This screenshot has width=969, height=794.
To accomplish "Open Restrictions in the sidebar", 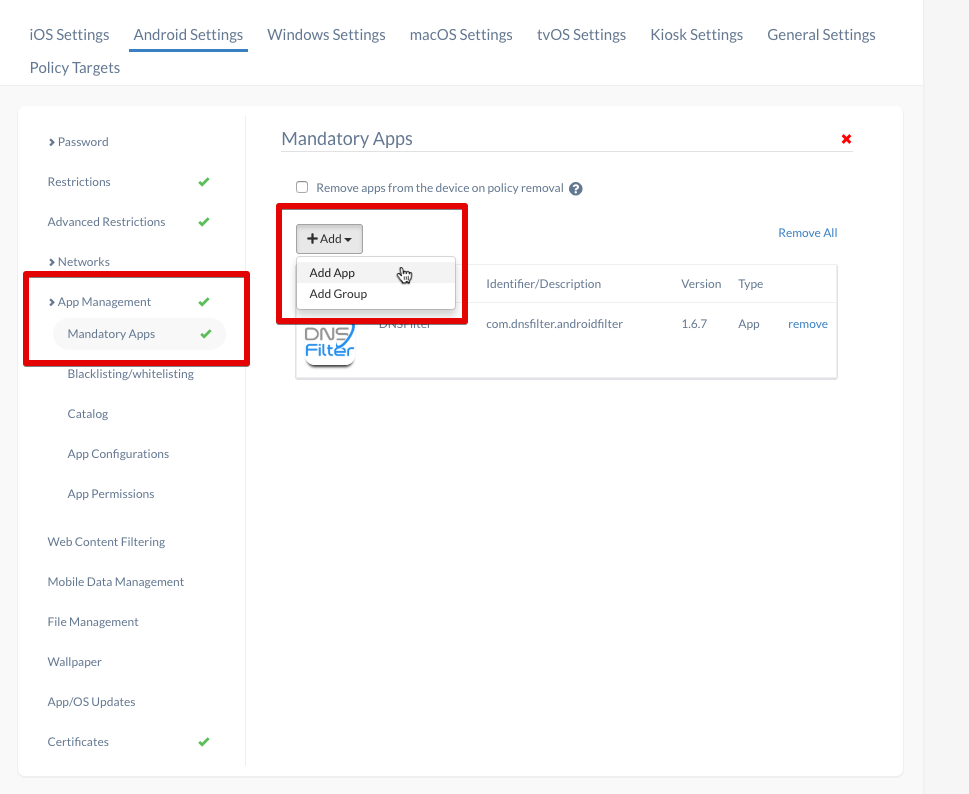I will 79,182.
